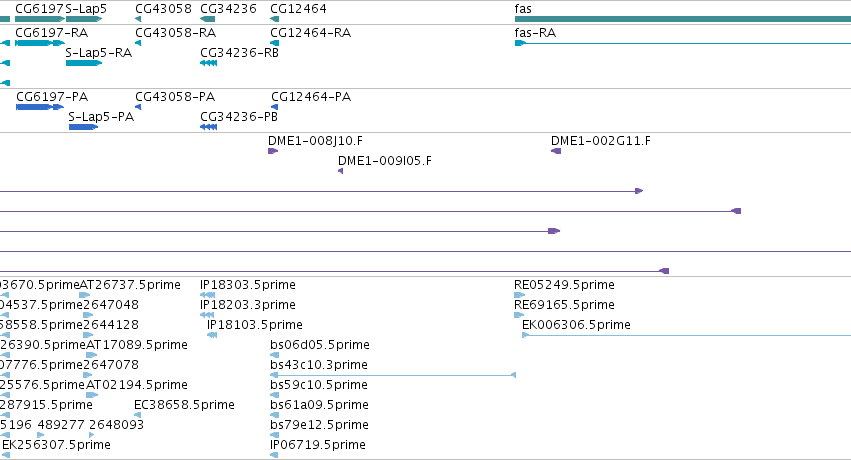
Task: Click the DME1-002G11.F feature label
Action: click(601, 140)
